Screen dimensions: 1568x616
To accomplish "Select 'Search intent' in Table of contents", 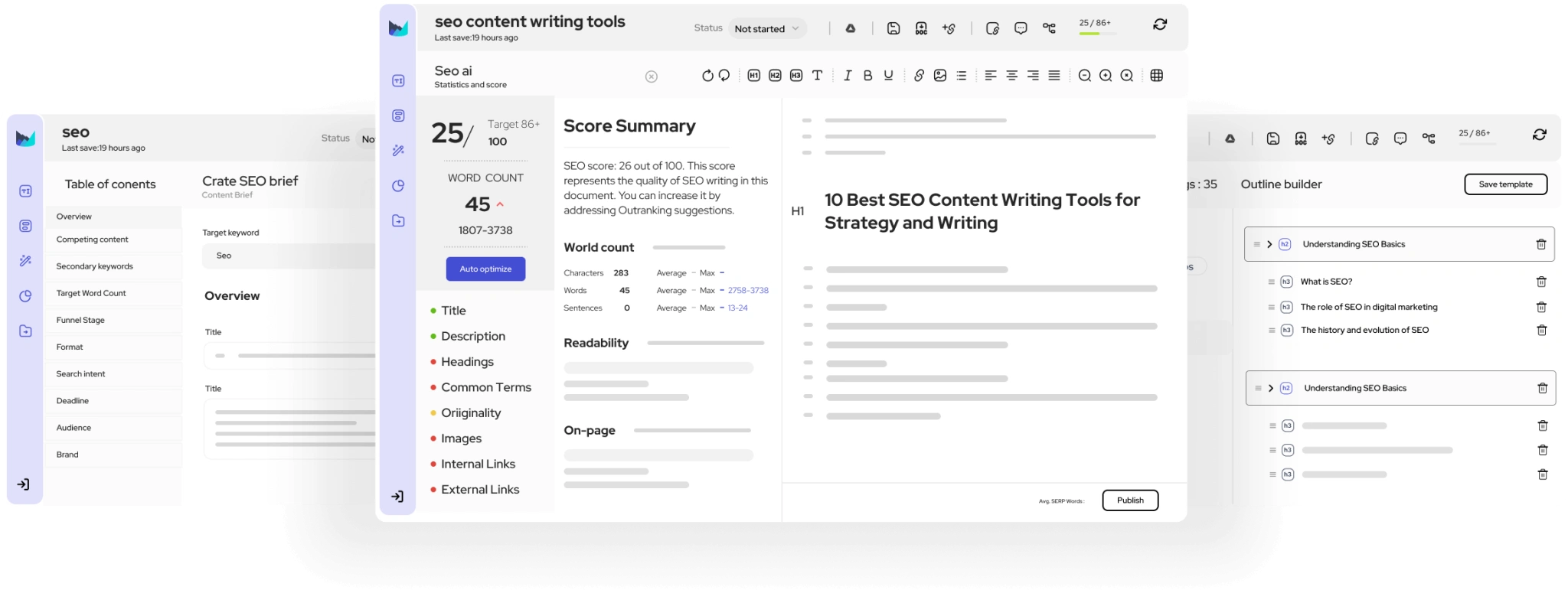I will [x=113, y=373].
